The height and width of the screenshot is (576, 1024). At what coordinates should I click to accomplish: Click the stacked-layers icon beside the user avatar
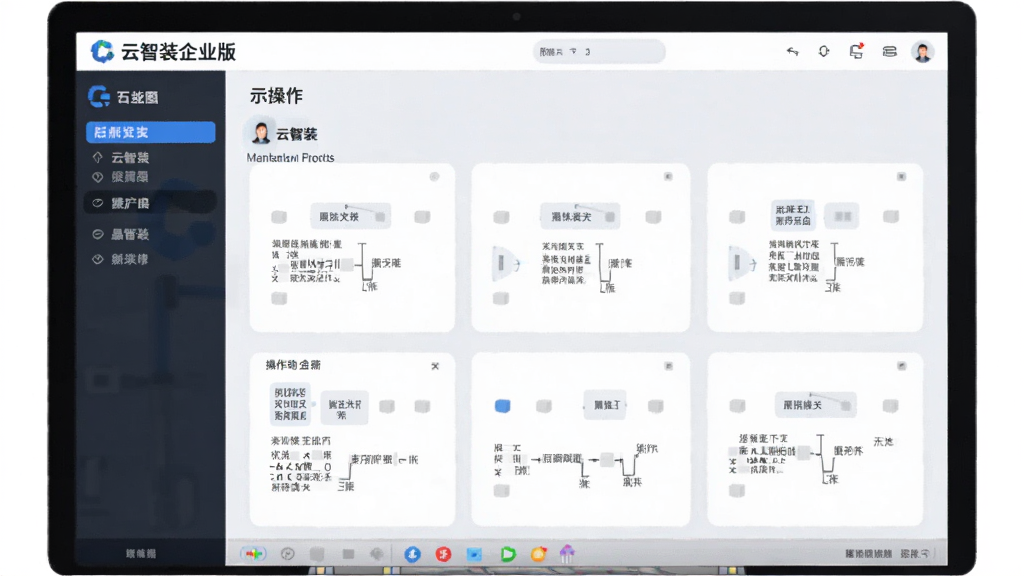click(x=889, y=52)
